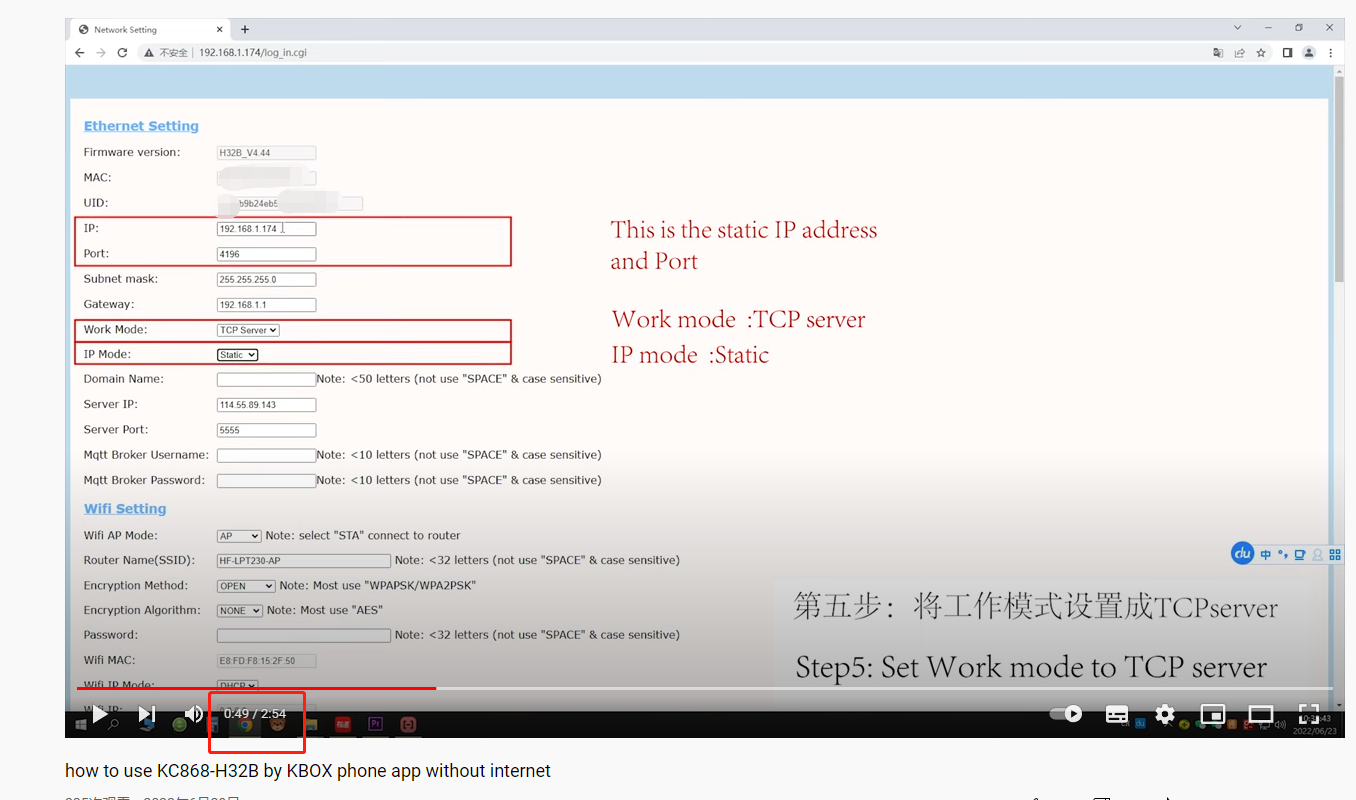Mute the video volume

[193, 714]
